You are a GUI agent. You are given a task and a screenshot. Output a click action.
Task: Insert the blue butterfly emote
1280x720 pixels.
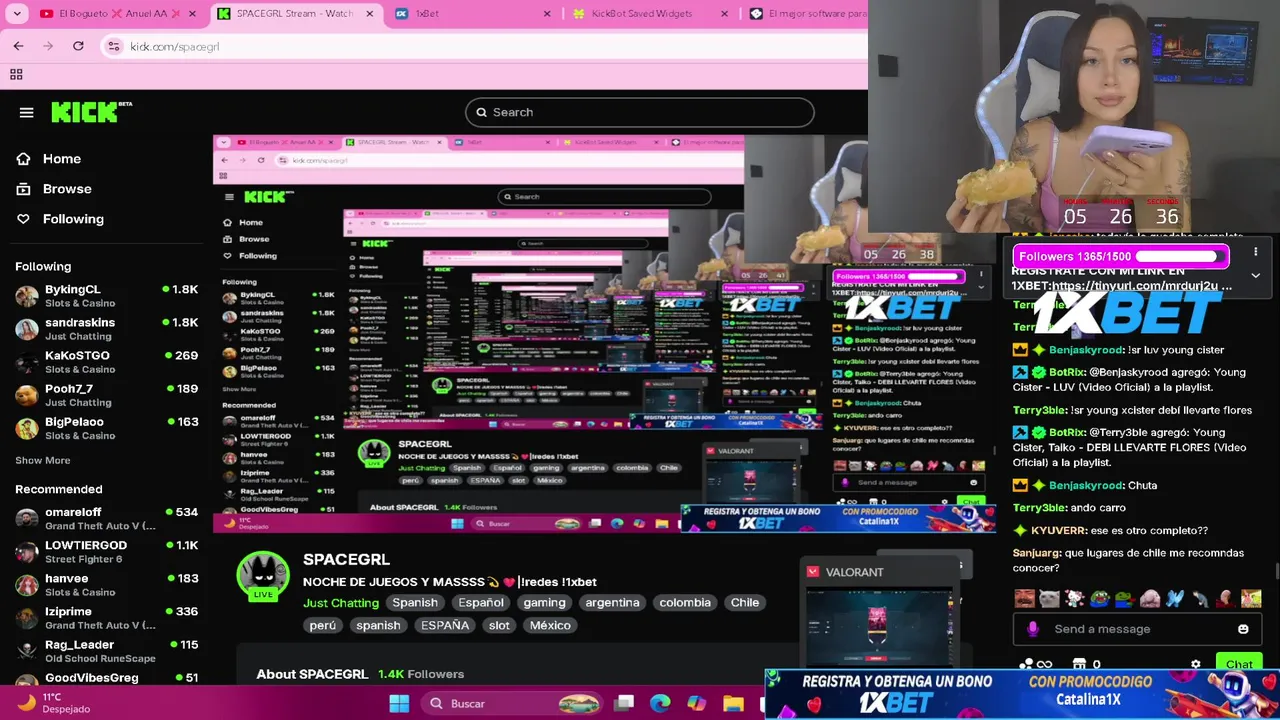pos(1175,599)
